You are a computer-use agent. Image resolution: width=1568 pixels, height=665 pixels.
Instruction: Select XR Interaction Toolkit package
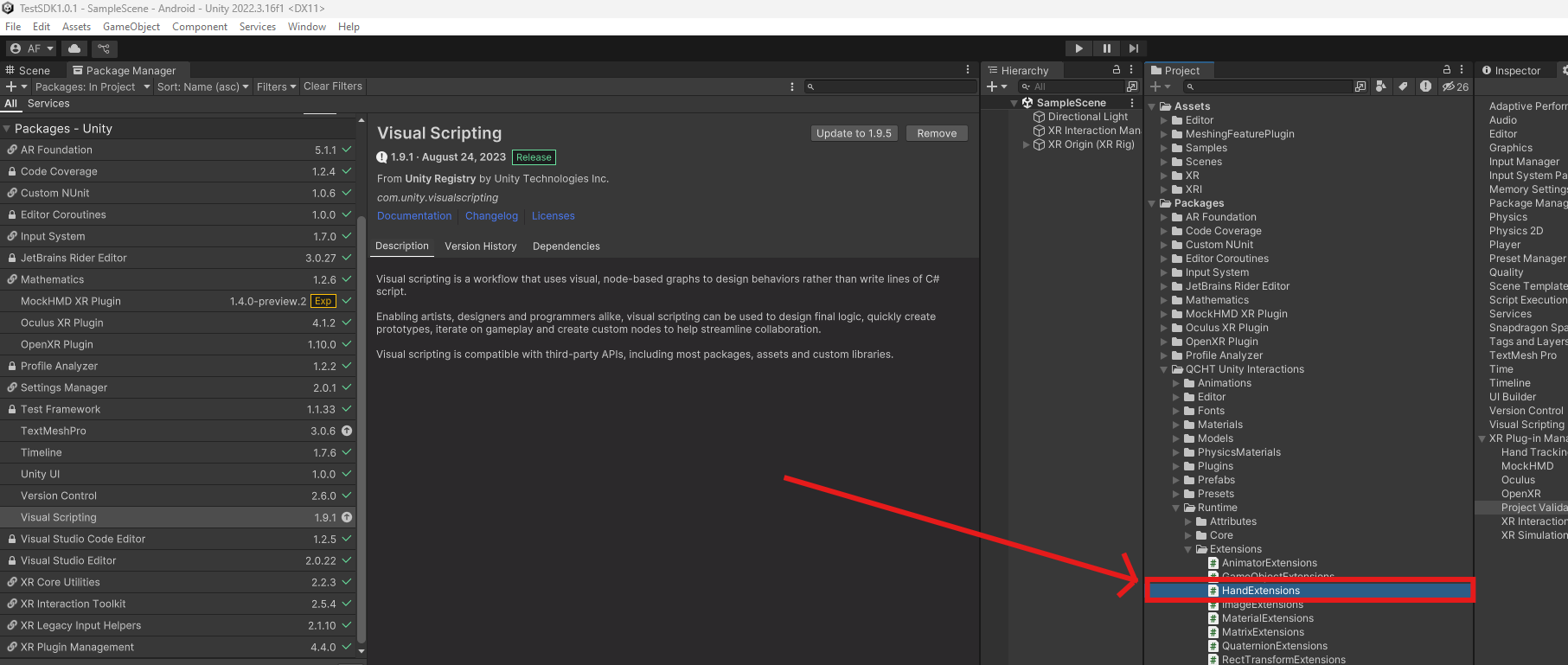pyautogui.click(x=178, y=604)
